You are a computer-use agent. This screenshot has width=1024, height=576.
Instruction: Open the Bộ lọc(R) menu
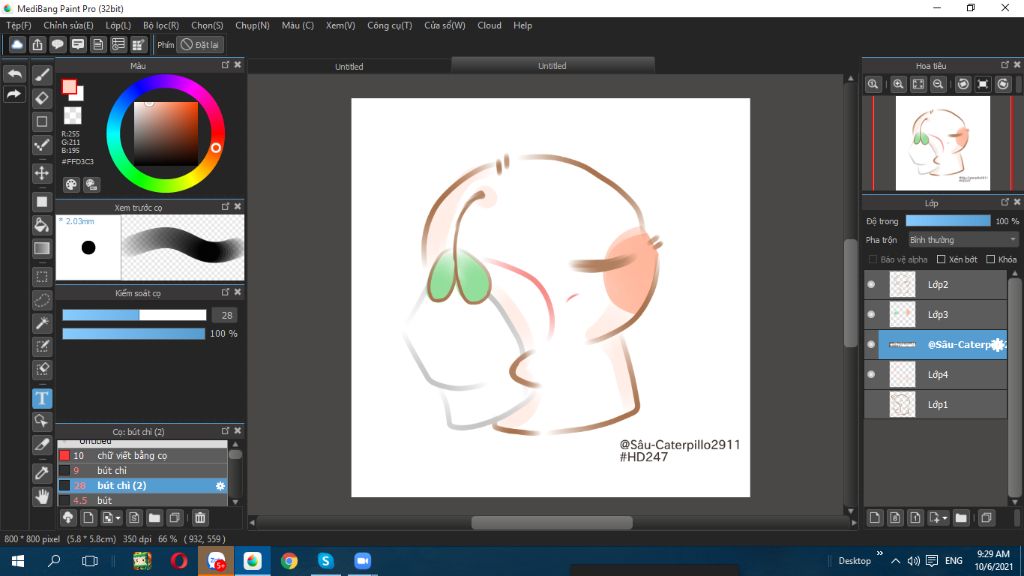pos(161,25)
